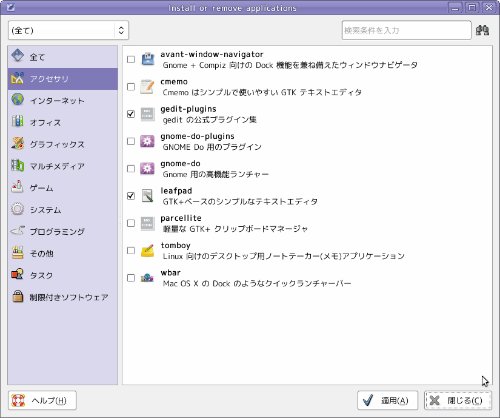Select the オフィス category label
Viewport: 500px width, 418px height.
pyautogui.click(x=45, y=122)
